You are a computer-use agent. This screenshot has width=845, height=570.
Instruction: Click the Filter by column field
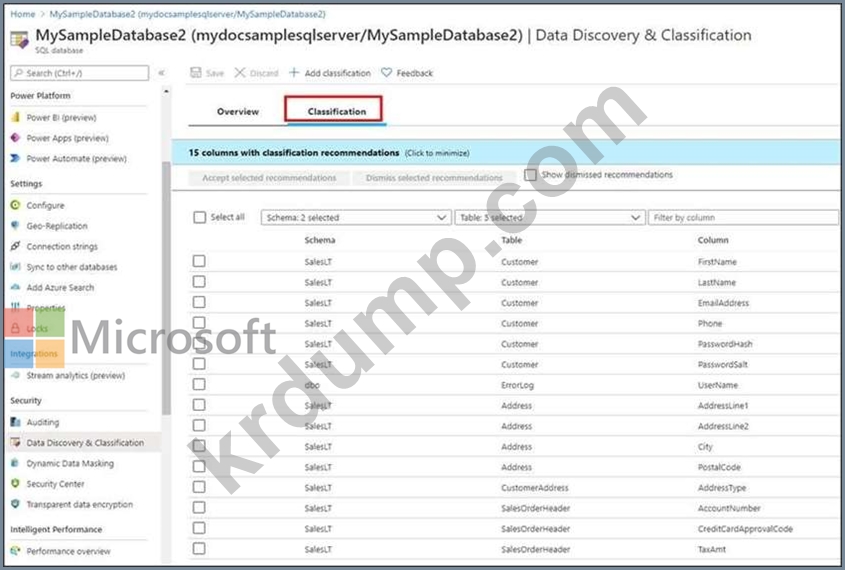coord(742,217)
